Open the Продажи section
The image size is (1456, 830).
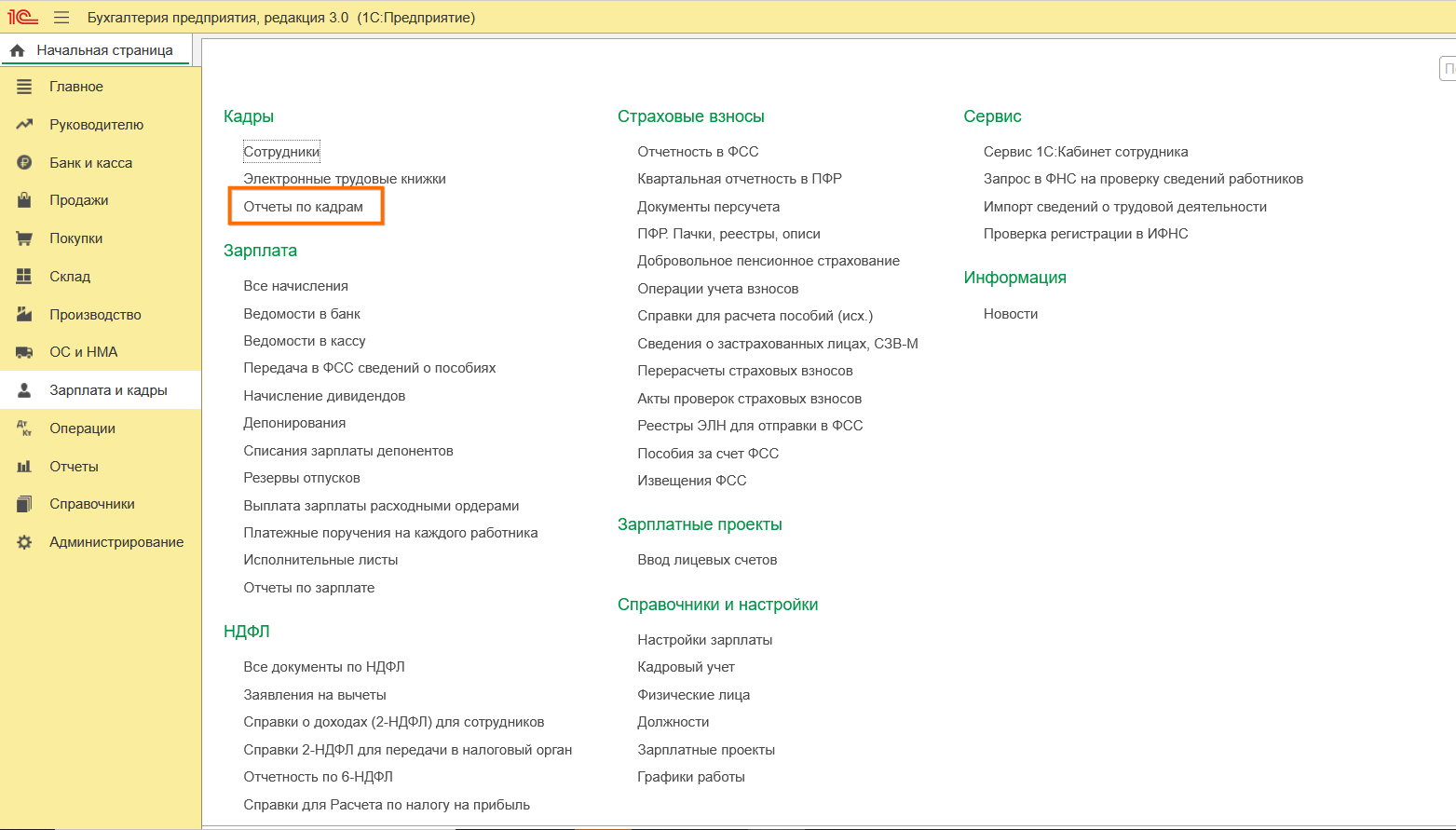tap(78, 200)
